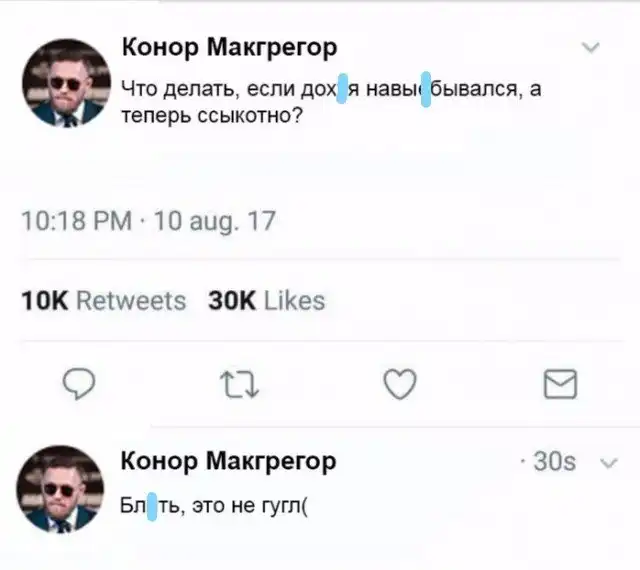Screen dimensions: 640x570
Task: Click the blue censor mark in reply text
Action: tap(153, 501)
